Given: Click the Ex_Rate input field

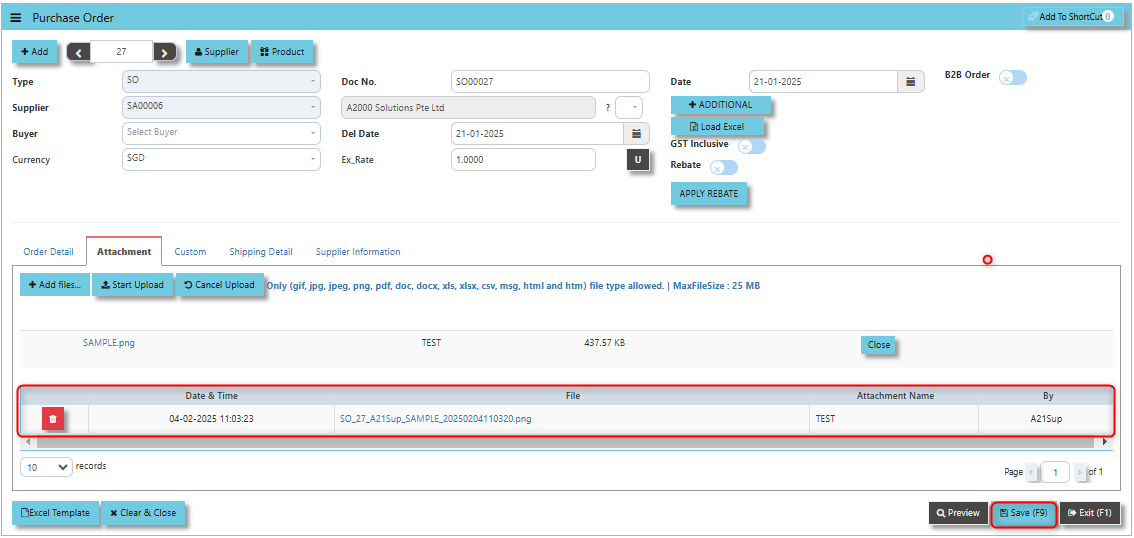Looking at the screenshot, I should point(523,160).
